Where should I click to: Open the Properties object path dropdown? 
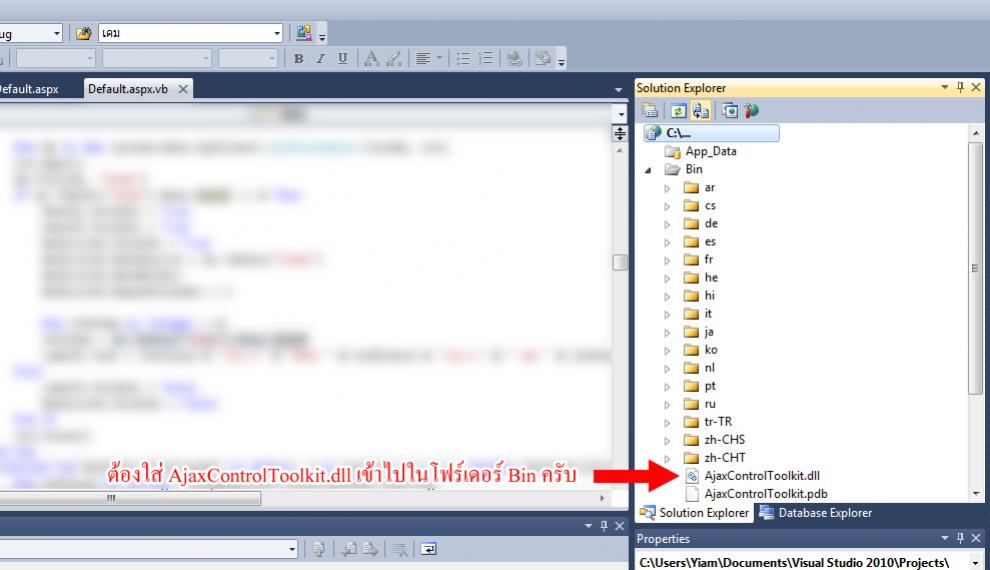pos(975,562)
